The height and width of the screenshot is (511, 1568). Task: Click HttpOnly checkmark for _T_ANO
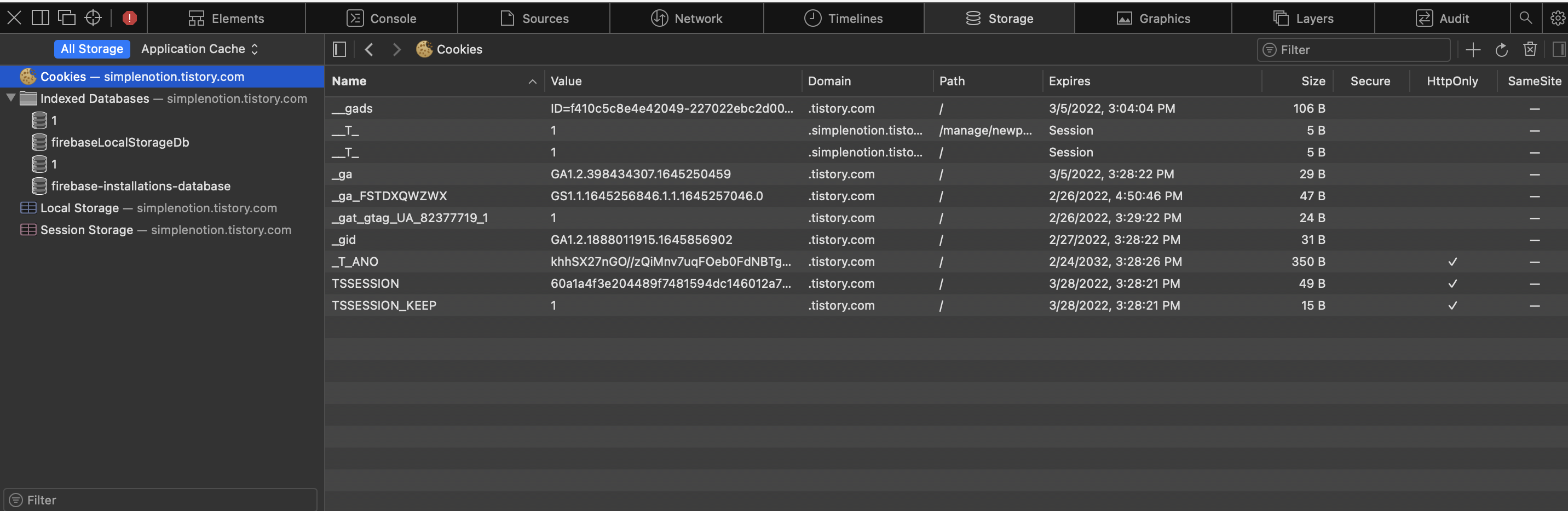[x=1452, y=262]
